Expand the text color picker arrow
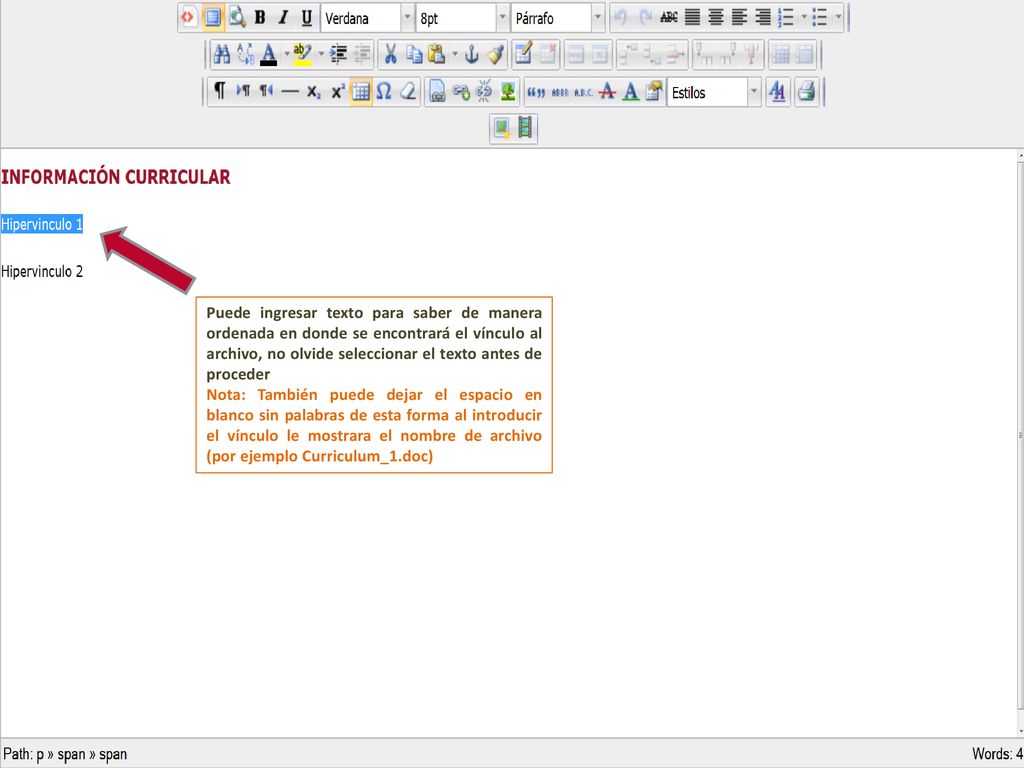 (286, 54)
